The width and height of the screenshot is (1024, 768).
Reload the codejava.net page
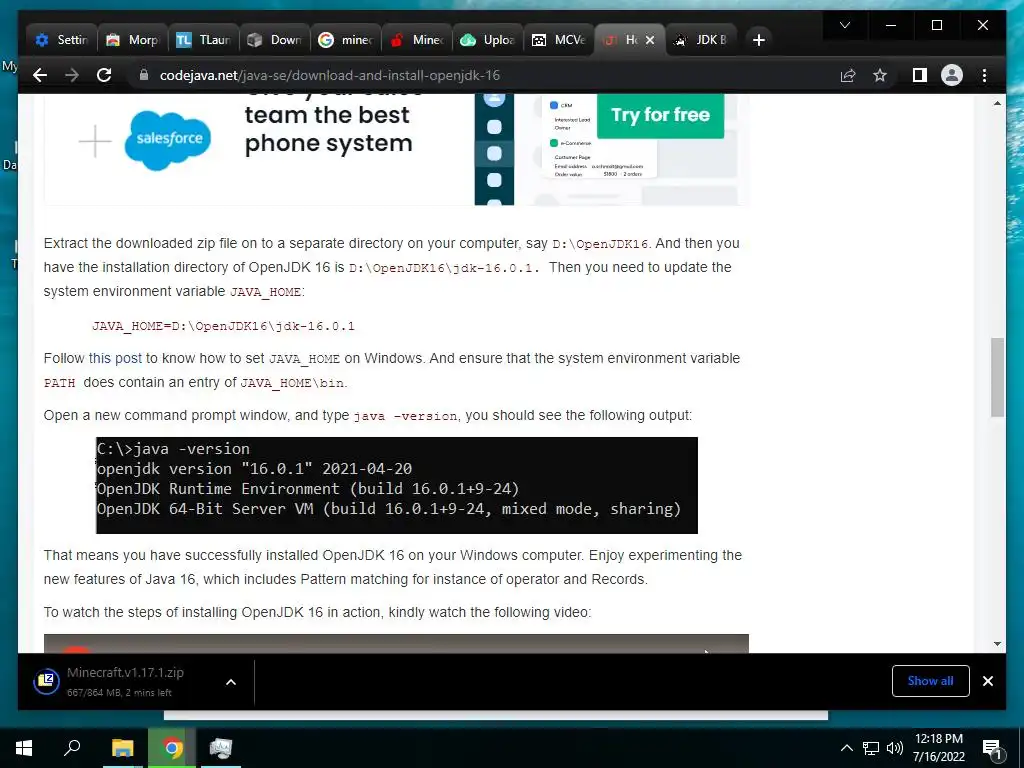click(x=104, y=76)
